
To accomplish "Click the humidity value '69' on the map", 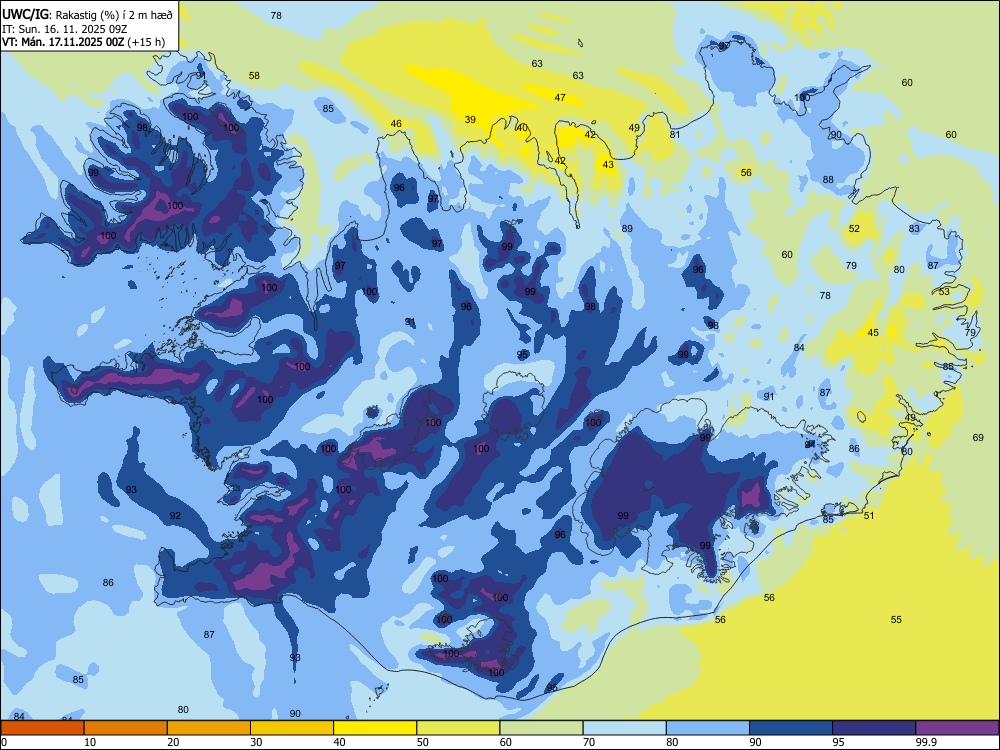I will pyautogui.click(x=978, y=438).
